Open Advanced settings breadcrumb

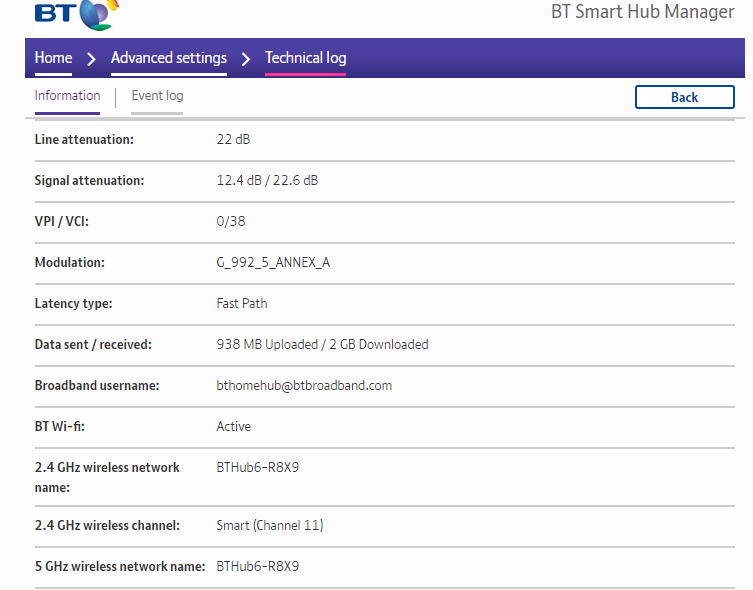[x=169, y=58]
